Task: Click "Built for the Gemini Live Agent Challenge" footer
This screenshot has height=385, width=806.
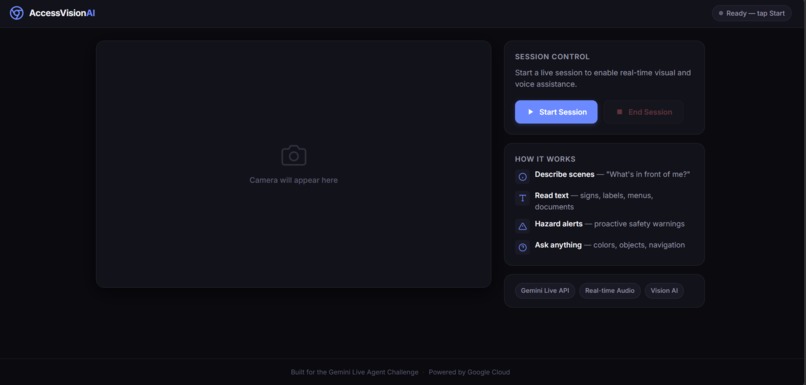Action: (355, 372)
